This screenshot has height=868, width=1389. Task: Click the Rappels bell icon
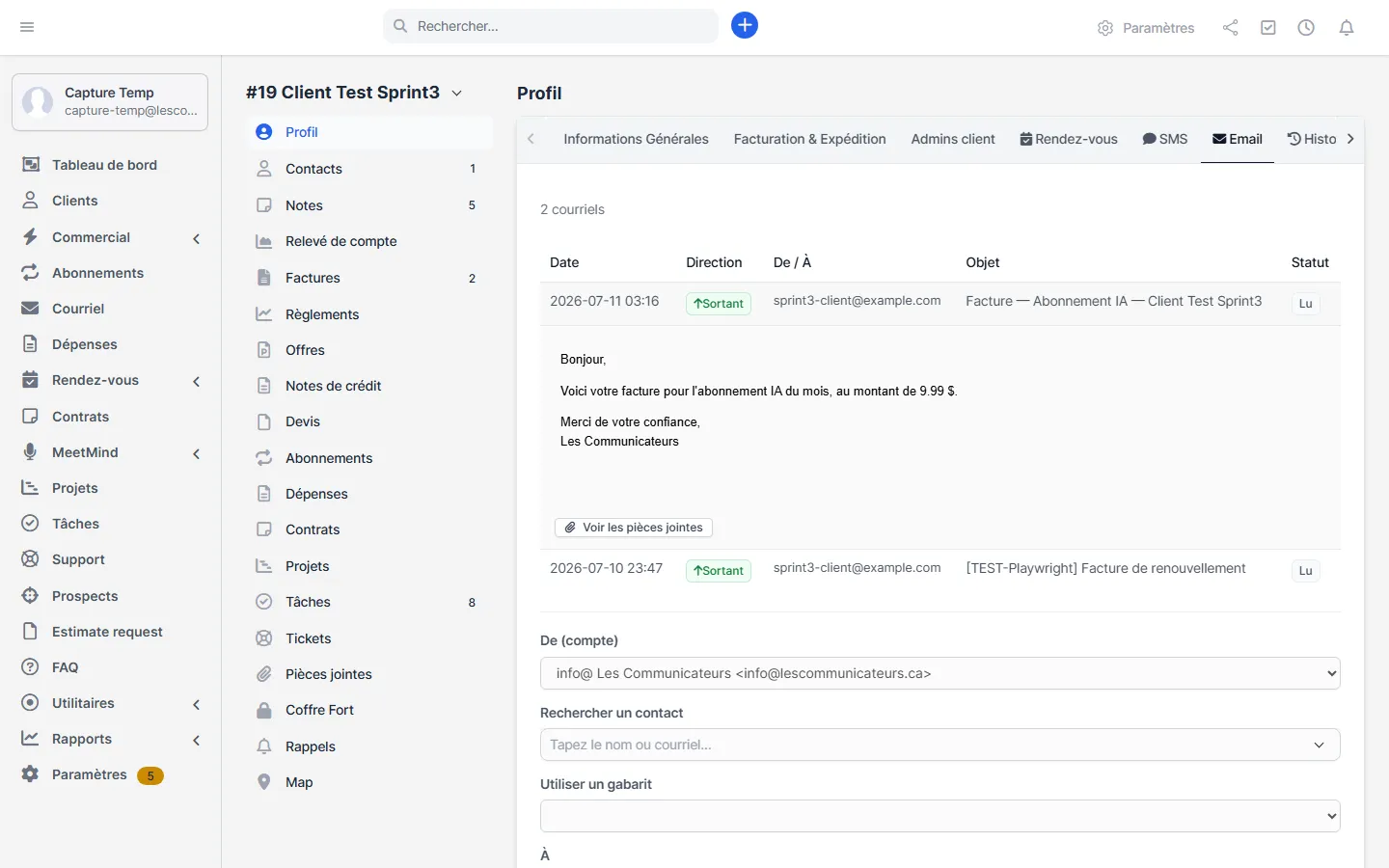(264, 746)
